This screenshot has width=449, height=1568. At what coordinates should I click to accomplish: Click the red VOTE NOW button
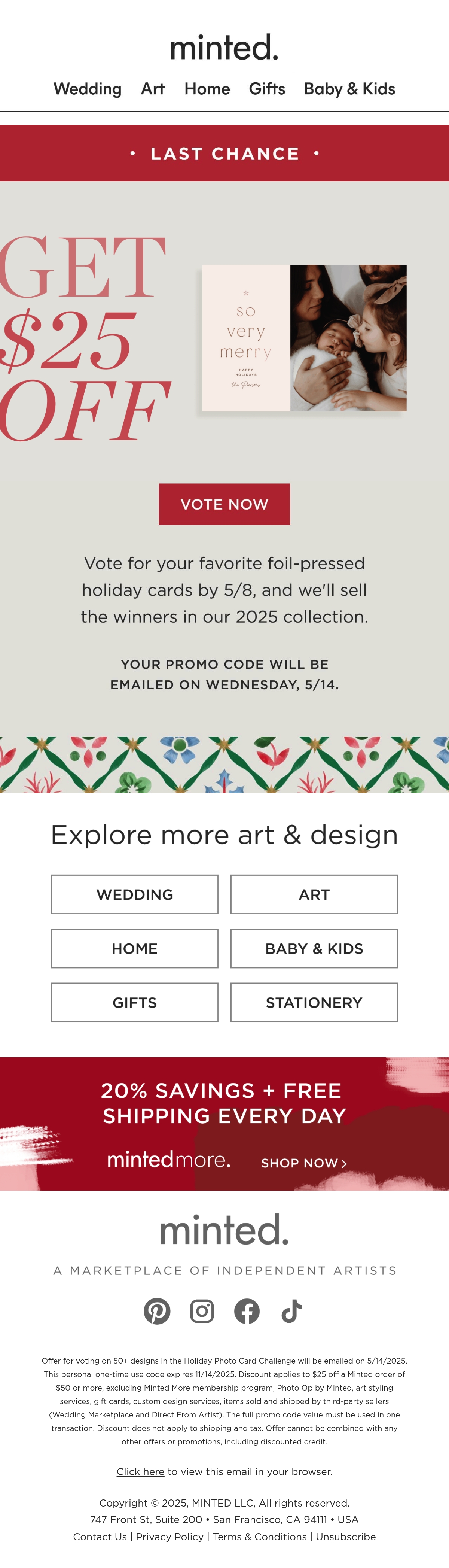tap(224, 504)
